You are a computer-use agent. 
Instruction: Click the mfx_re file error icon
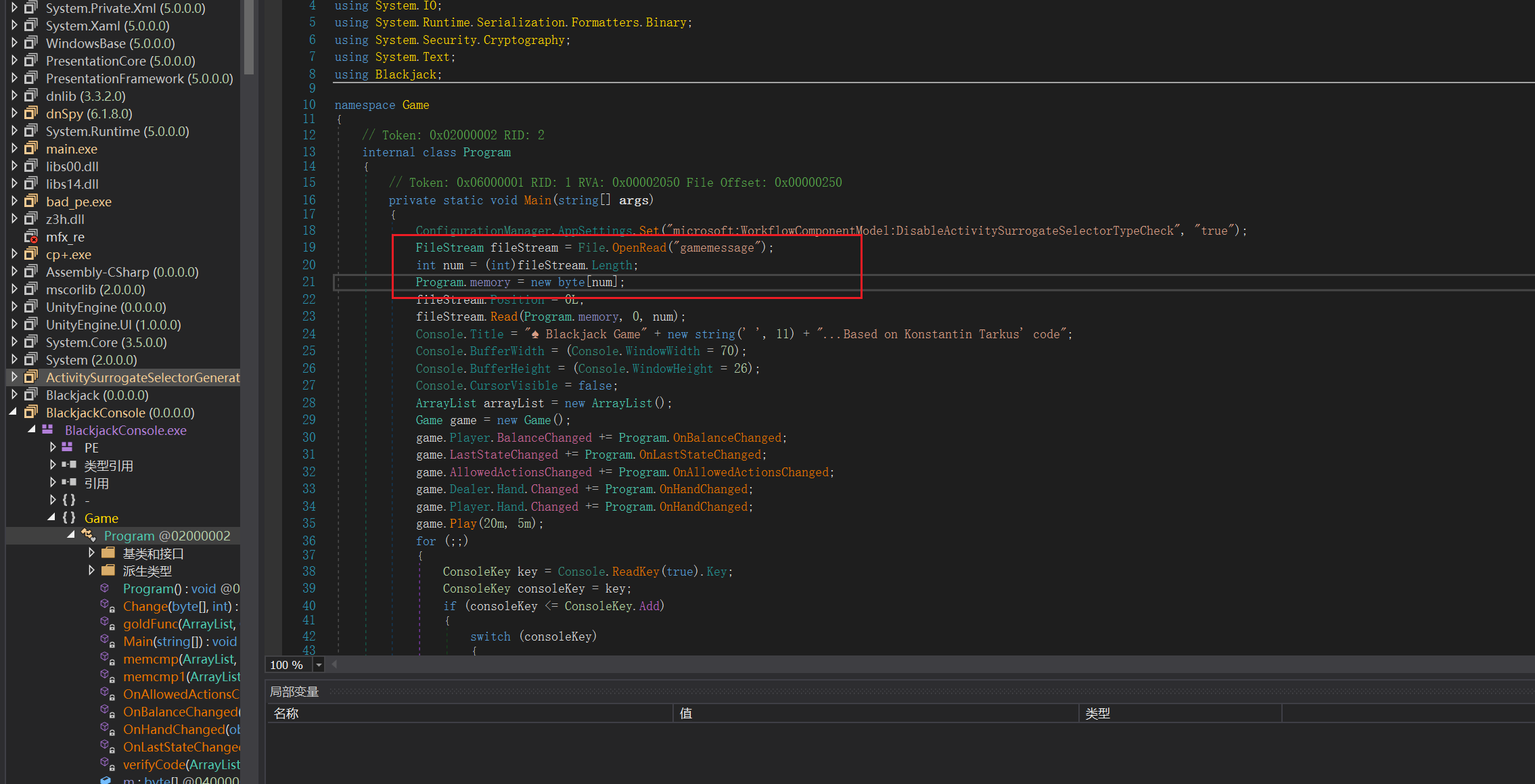point(31,237)
